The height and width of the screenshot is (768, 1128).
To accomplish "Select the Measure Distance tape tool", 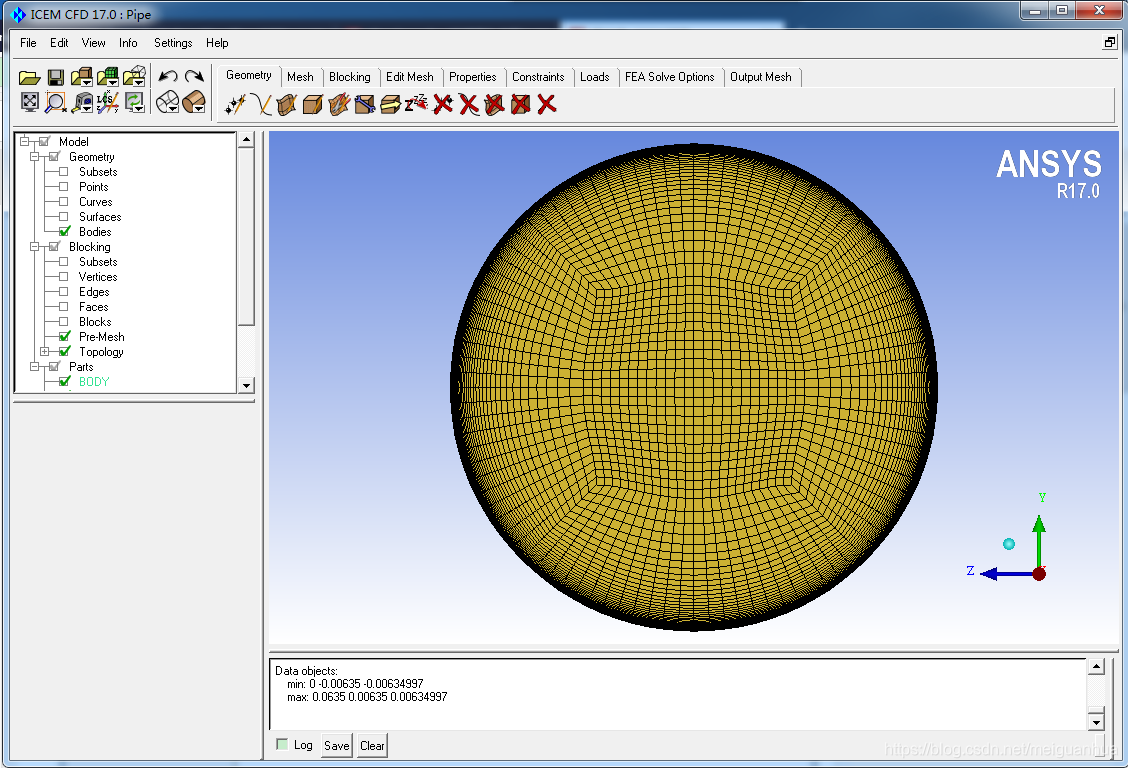I will click(83, 103).
